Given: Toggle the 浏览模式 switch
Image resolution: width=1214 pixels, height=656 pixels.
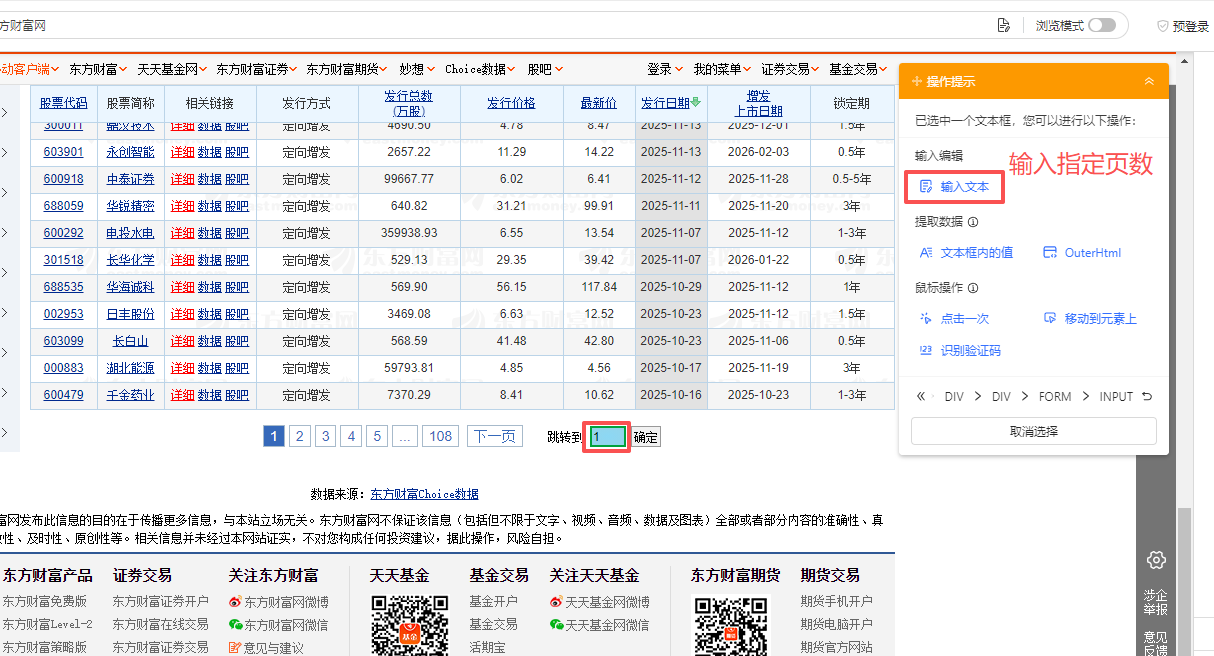Looking at the screenshot, I should click(x=1102, y=25).
